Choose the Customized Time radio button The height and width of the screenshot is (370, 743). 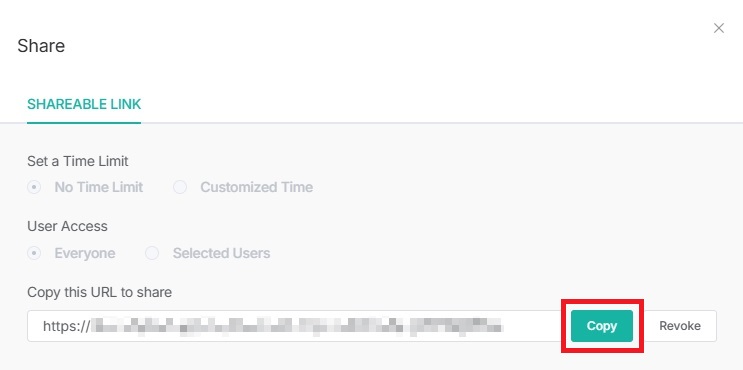[180, 187]
